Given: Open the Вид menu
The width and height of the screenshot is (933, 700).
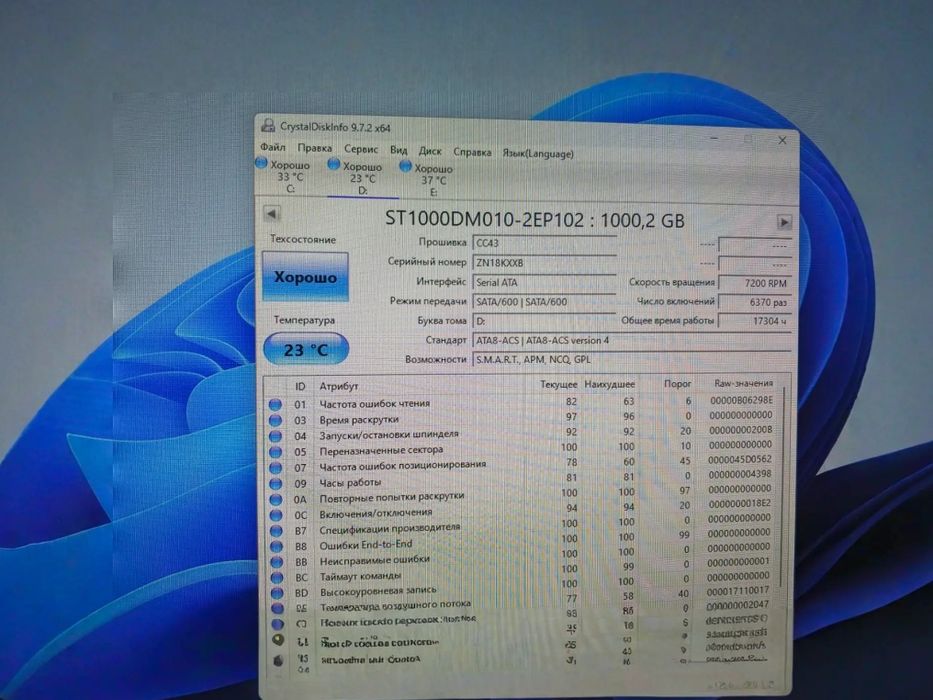Looking at the screenshot, I should (x=398, y=150).
